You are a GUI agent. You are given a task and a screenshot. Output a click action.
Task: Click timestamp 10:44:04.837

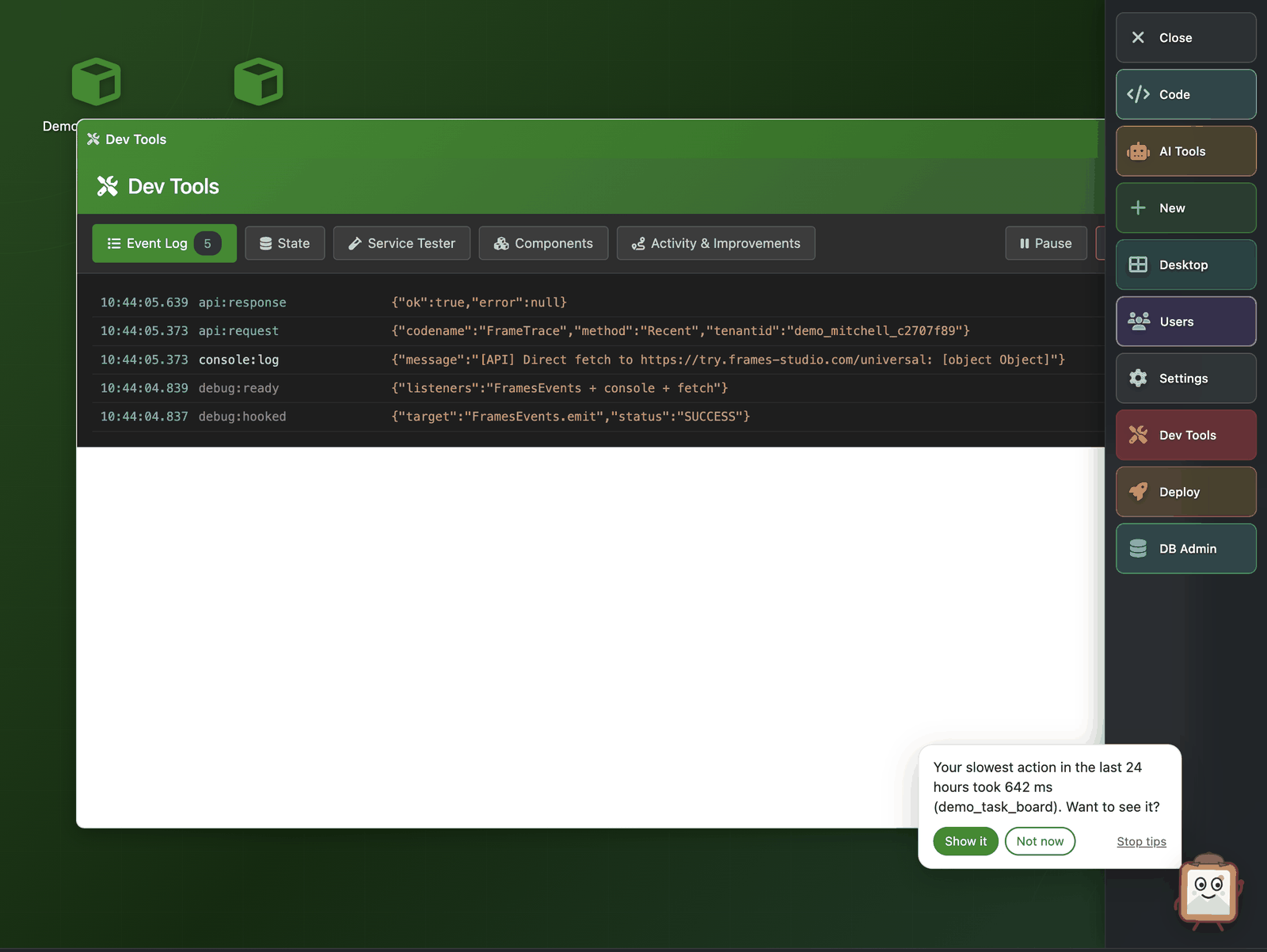144,417
